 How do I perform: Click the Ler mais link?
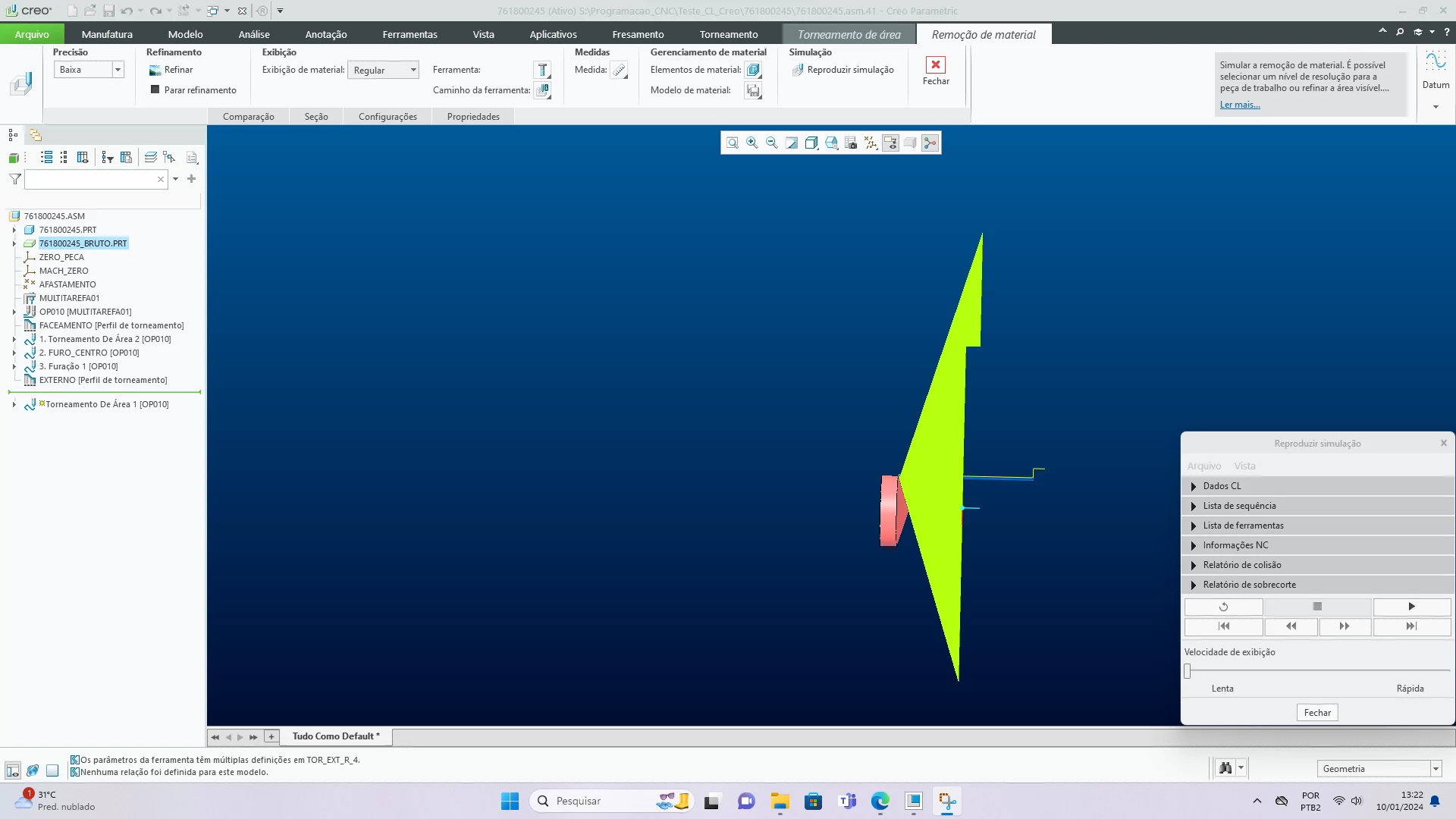(1239, 105)
